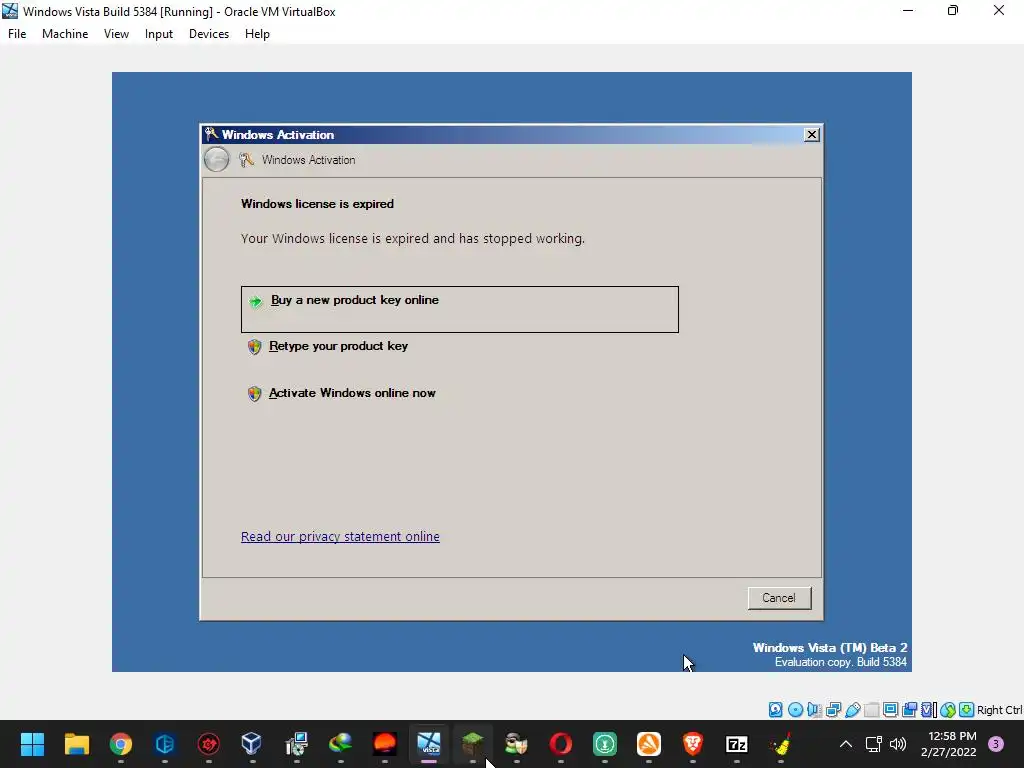Image resolution: width=1024 pixels, height=768 pixels.
Task: Click the audio indicator in VirtualBox status bar
Action: pyautogui.click(x=814, y=710)
